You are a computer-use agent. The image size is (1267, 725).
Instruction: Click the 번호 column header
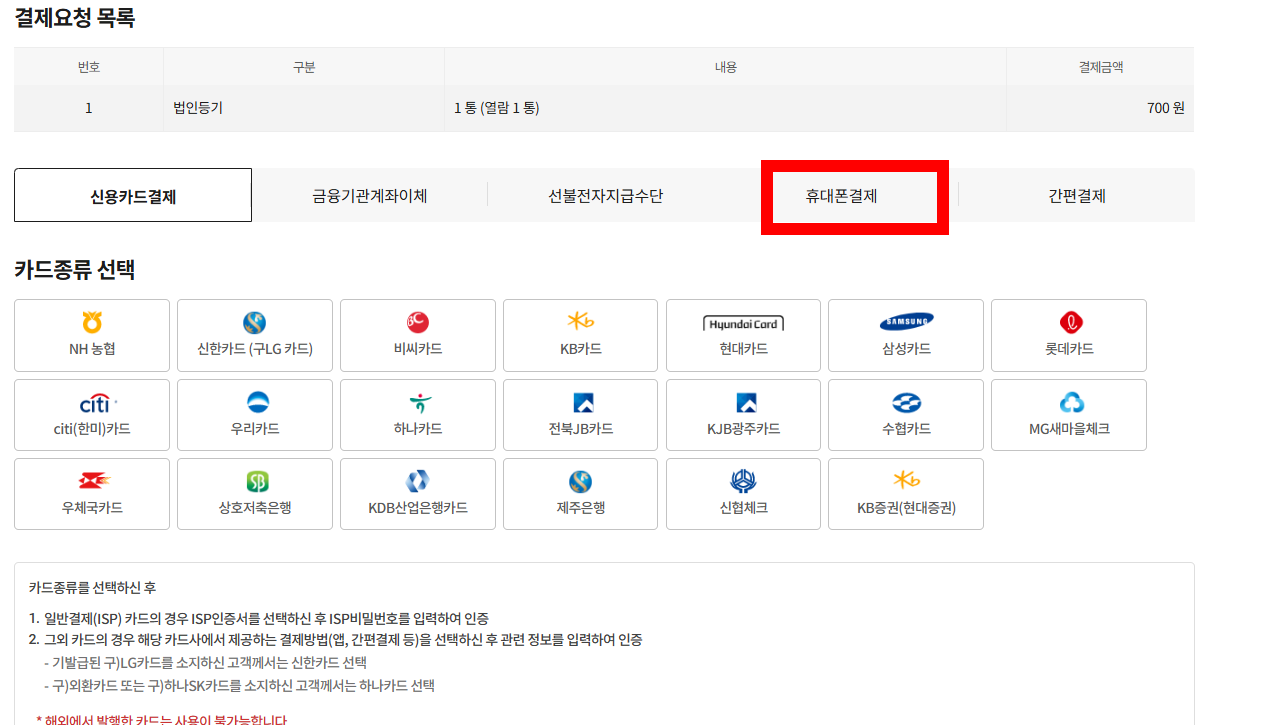[89, 67]
